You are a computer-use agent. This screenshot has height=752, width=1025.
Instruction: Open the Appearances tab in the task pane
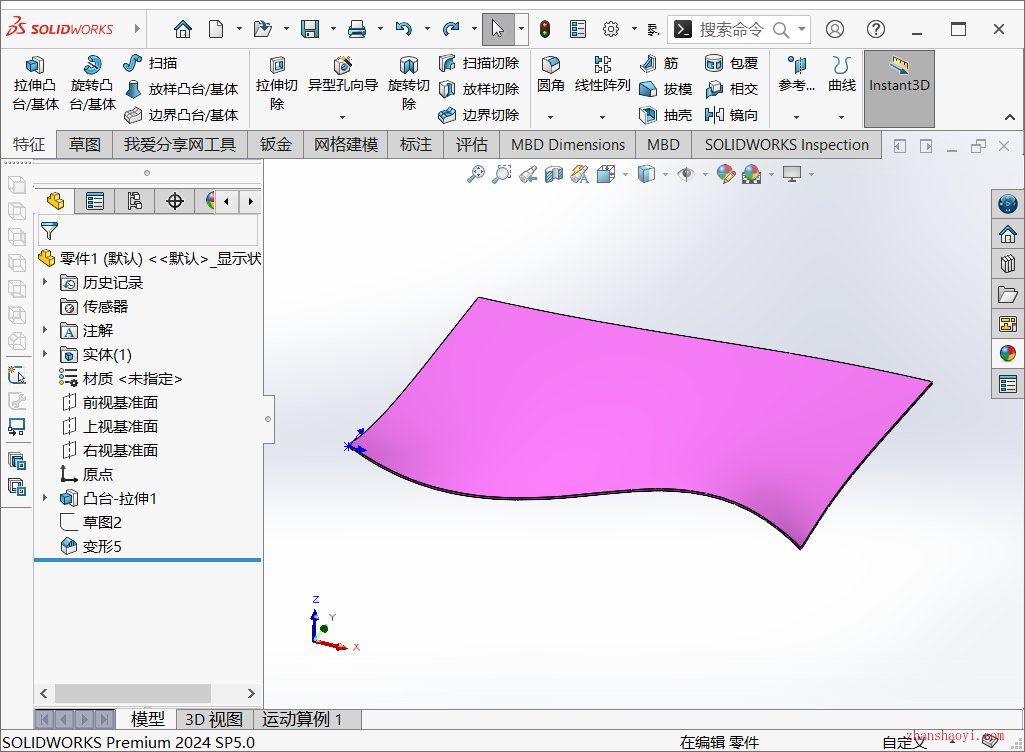pos(1007,354)
